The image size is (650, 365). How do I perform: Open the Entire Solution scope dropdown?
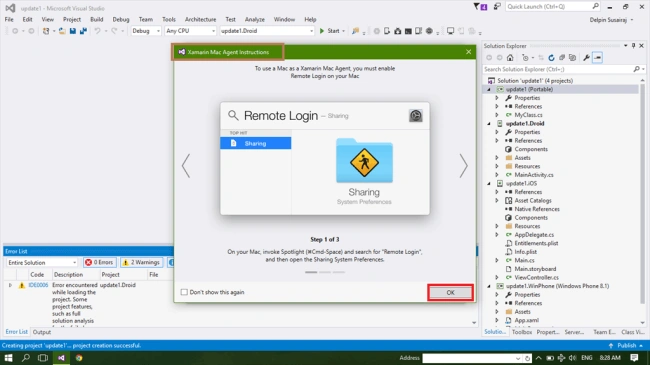point(42,263)
